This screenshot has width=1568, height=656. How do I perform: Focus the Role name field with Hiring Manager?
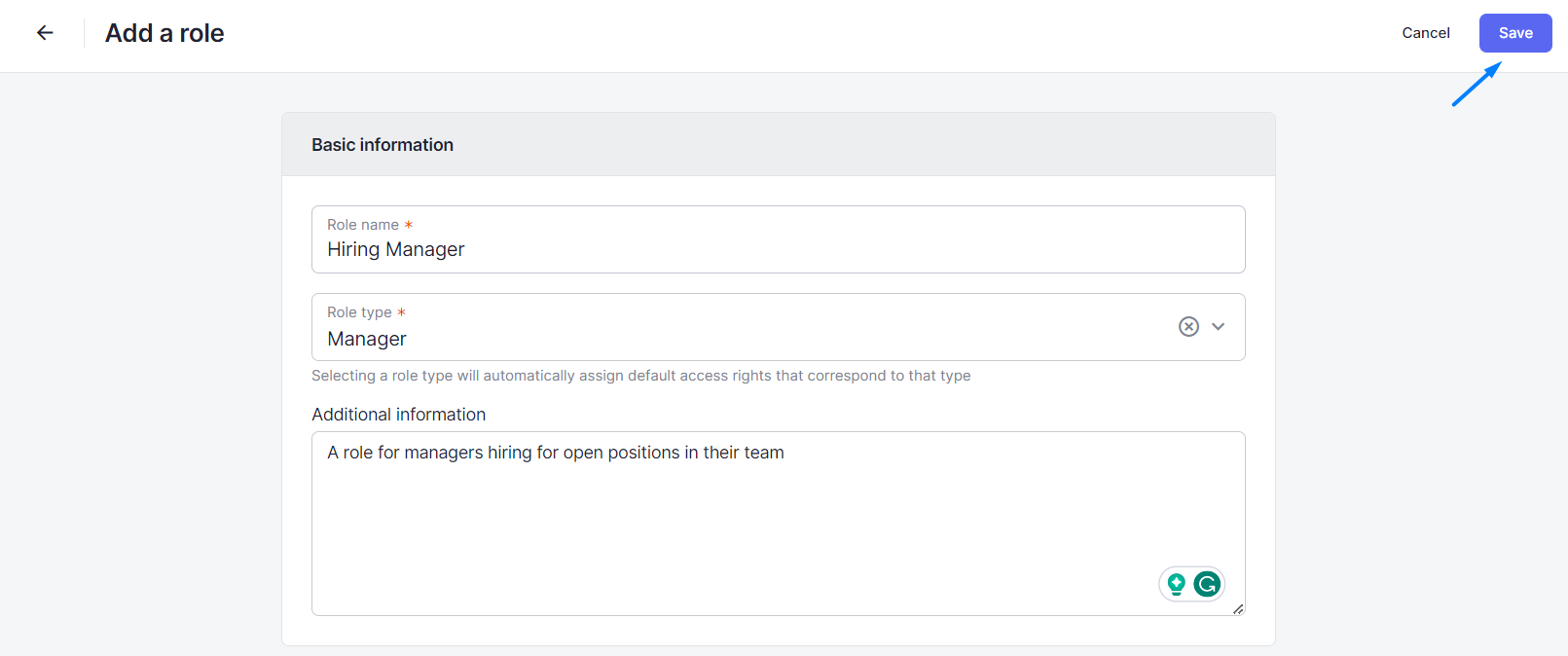click(777, 250)
